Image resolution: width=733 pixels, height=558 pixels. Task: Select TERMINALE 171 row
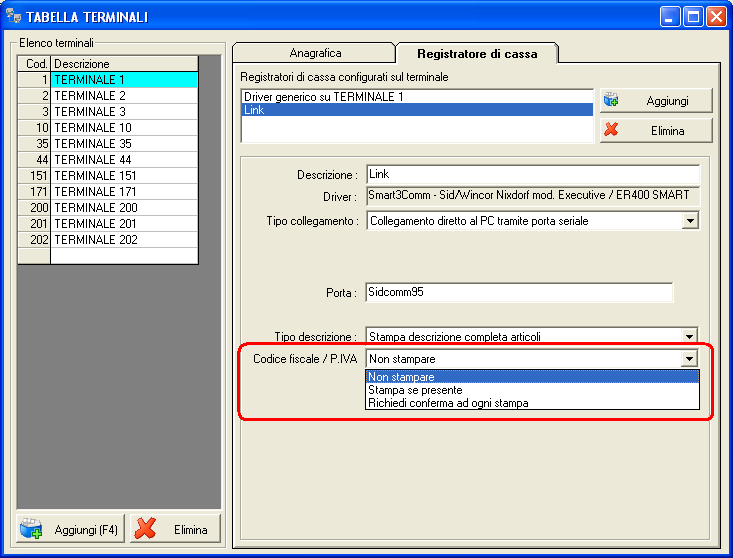tap(124, 191)
